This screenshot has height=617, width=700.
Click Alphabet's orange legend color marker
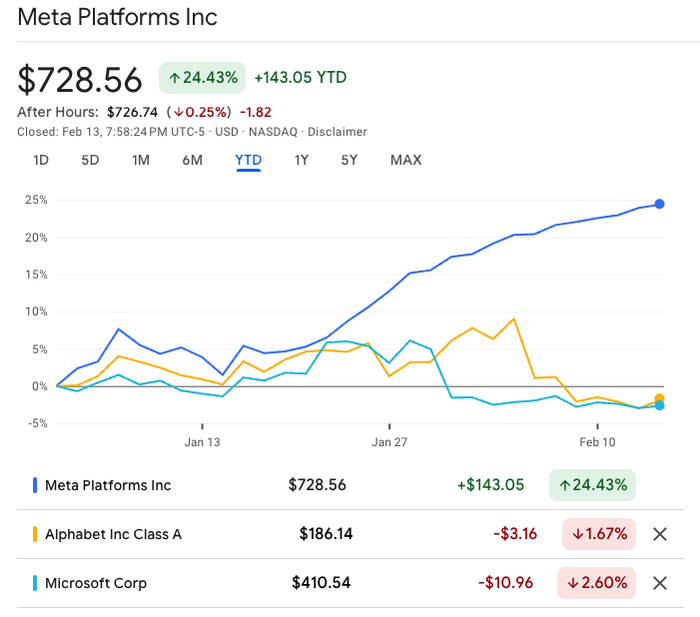coord(35,534)
